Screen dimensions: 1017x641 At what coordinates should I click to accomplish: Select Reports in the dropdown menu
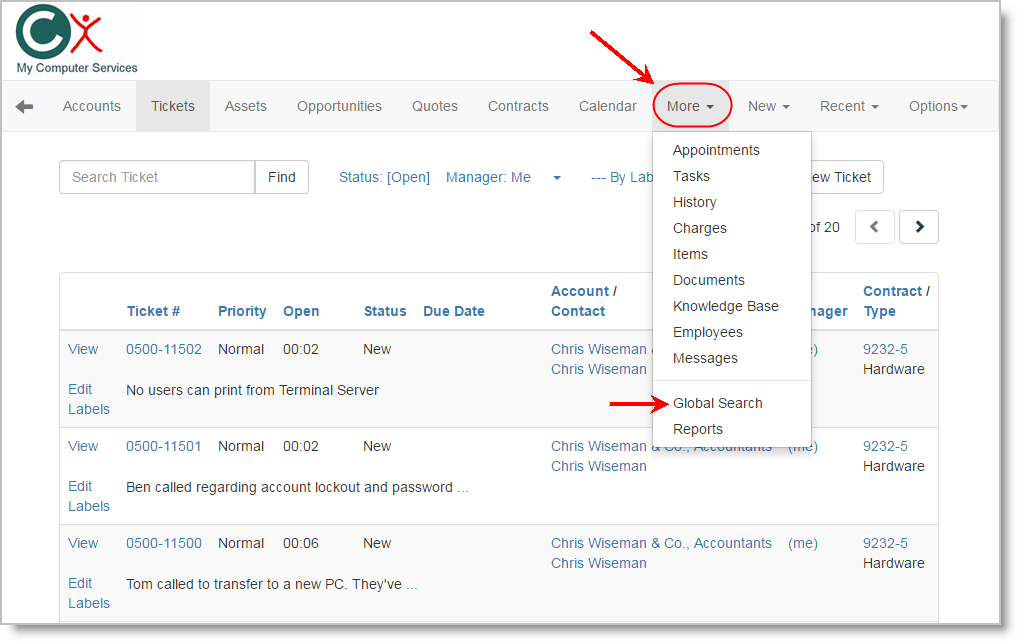(x=697, y=429)
